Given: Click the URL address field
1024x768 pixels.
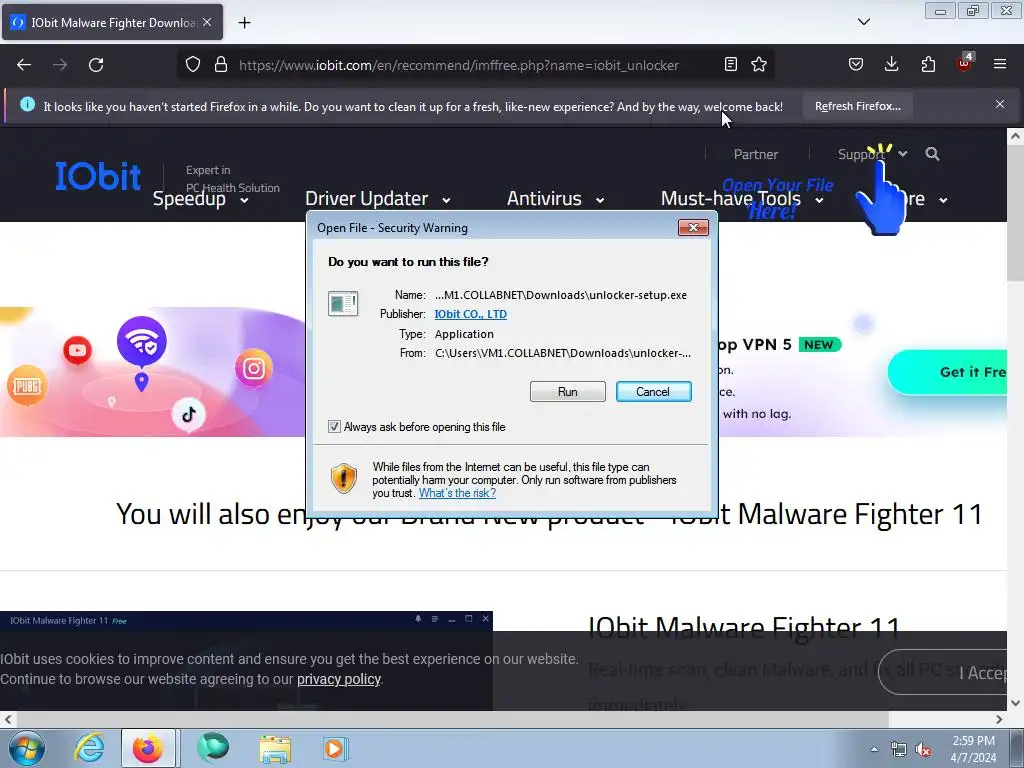Looking at the screenshot, I should [458, 65].
